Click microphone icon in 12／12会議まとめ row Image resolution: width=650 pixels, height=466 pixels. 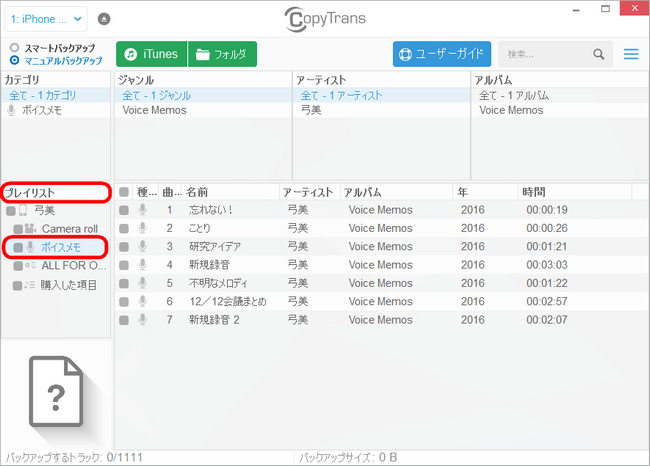tap(143, 301)
